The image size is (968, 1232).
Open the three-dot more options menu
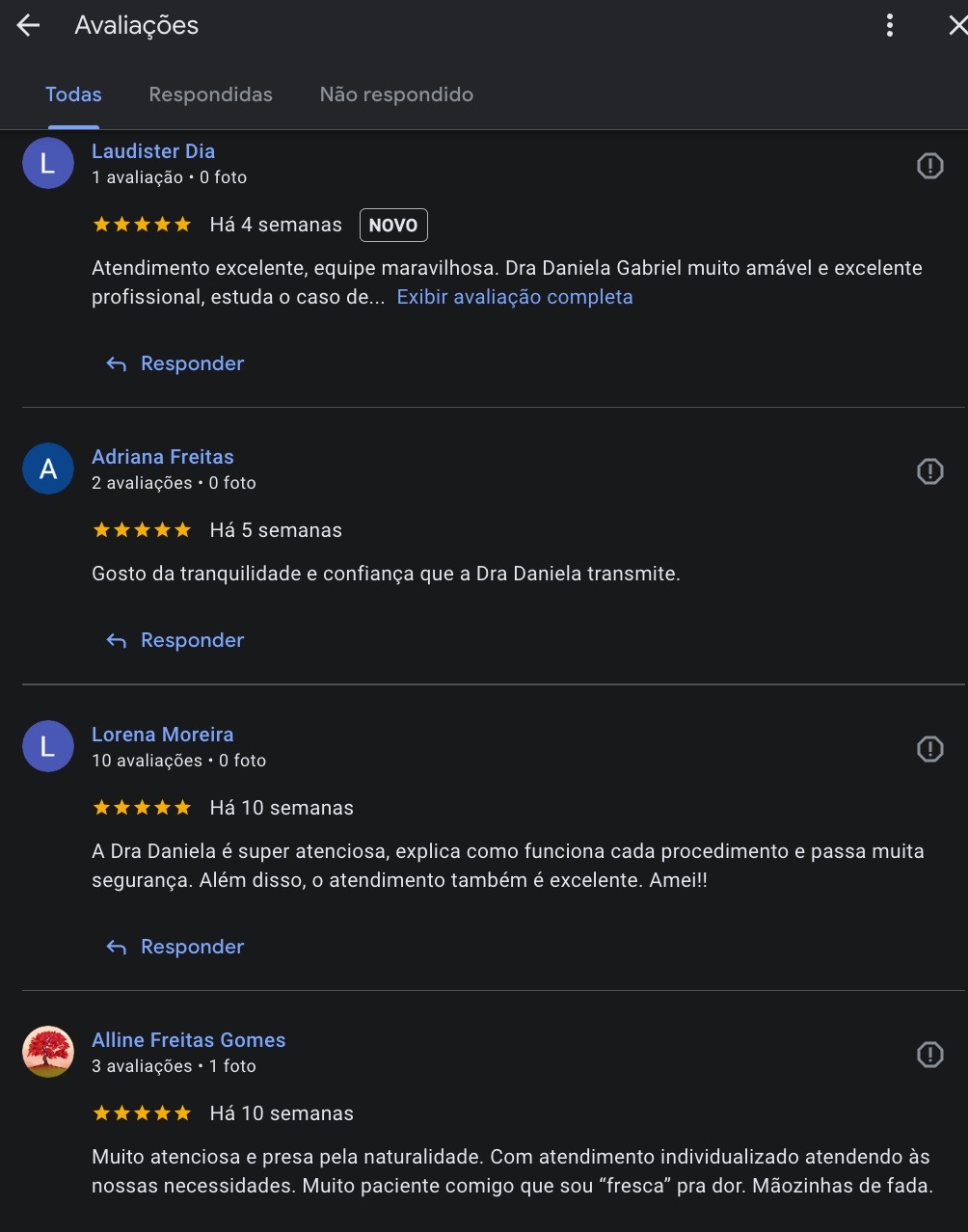click(x=889, y=26)
